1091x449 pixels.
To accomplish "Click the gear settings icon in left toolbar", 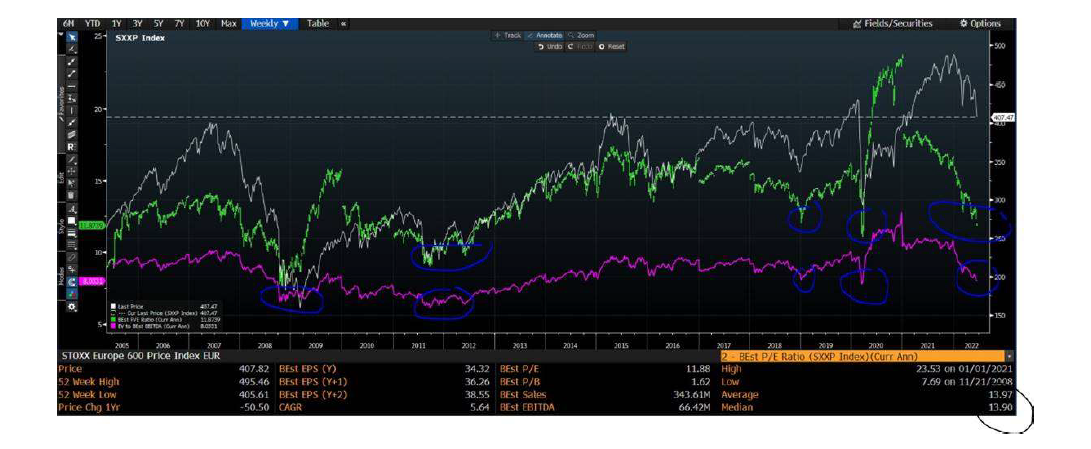I will click(x=71, y=306).
